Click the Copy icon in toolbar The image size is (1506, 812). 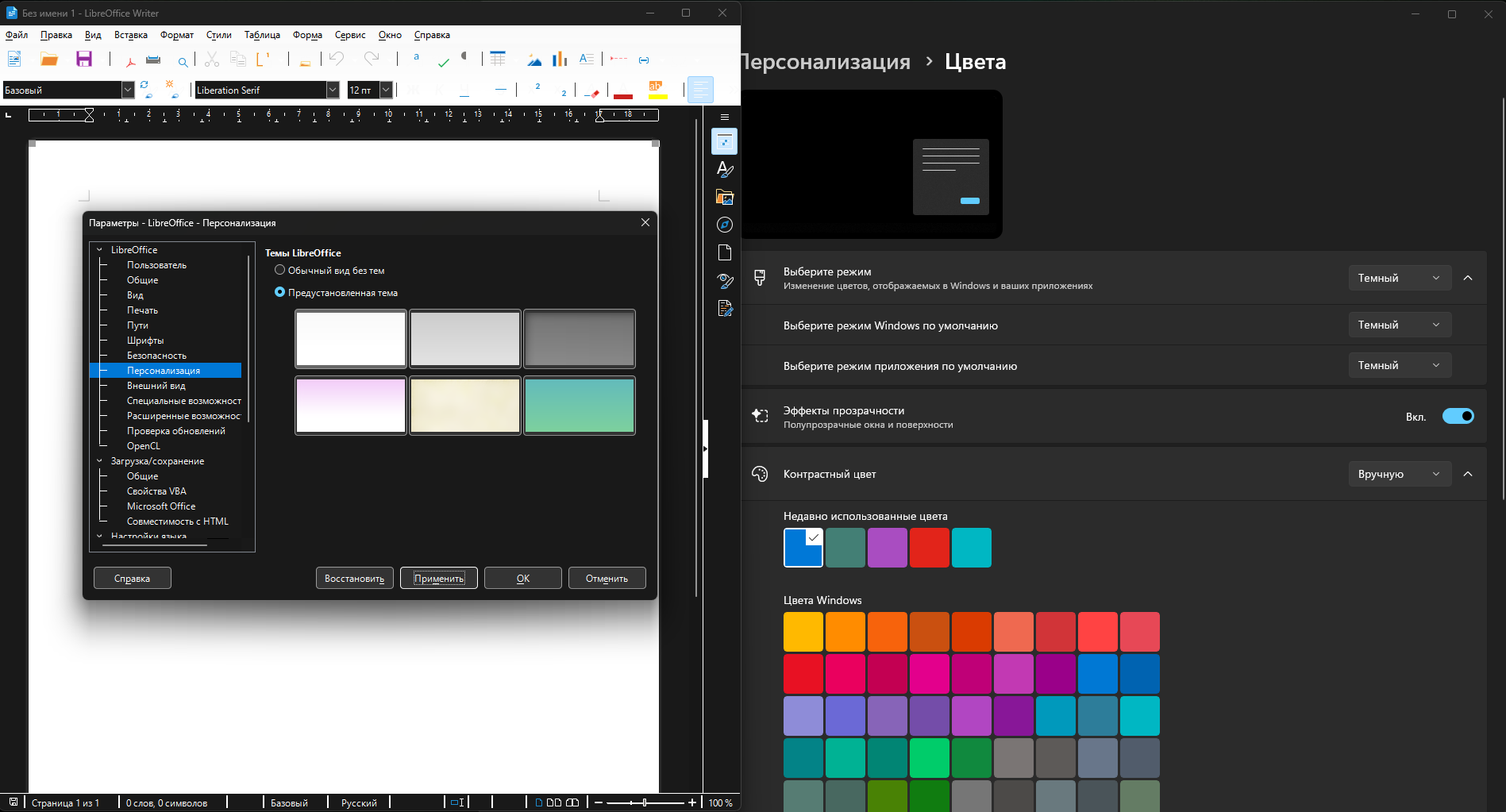click(x=237, y=60)
